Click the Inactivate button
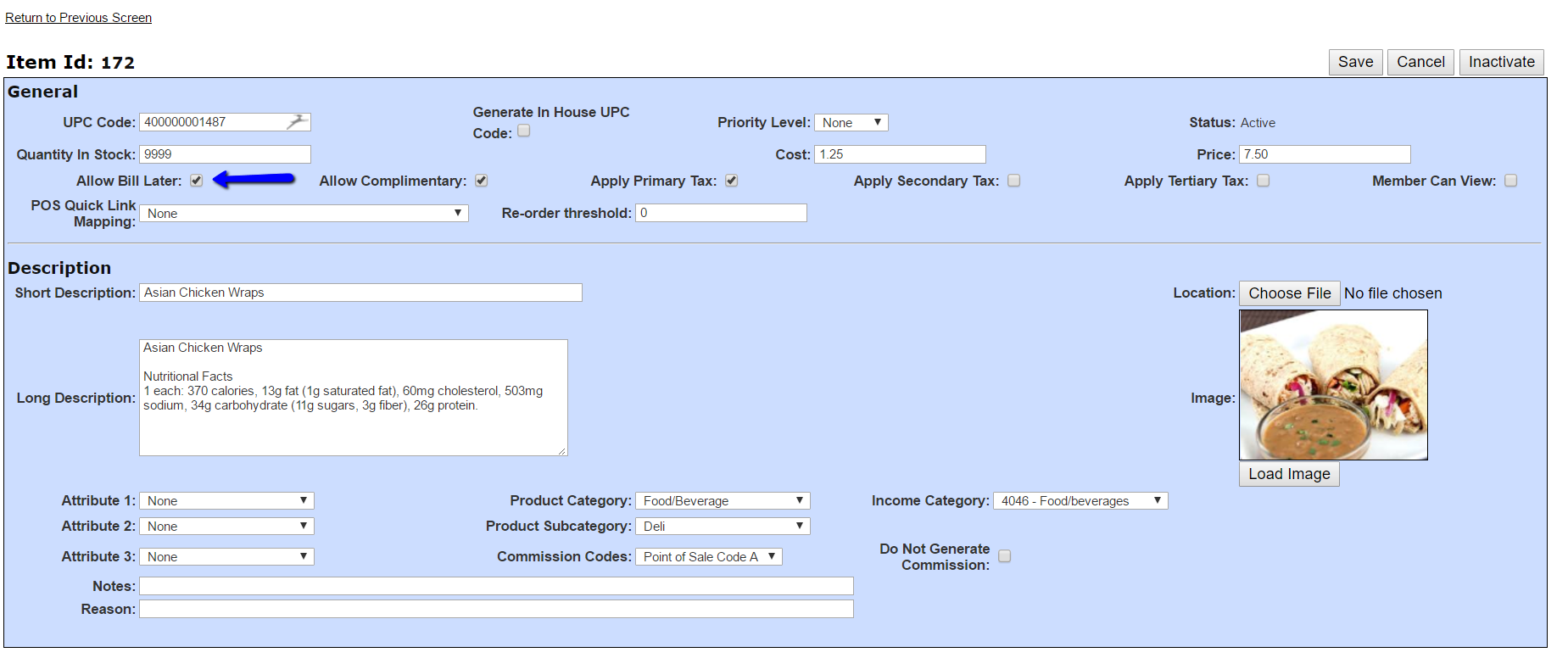The height and width of the screenshot is (658, 1568). click(1501, 62)
